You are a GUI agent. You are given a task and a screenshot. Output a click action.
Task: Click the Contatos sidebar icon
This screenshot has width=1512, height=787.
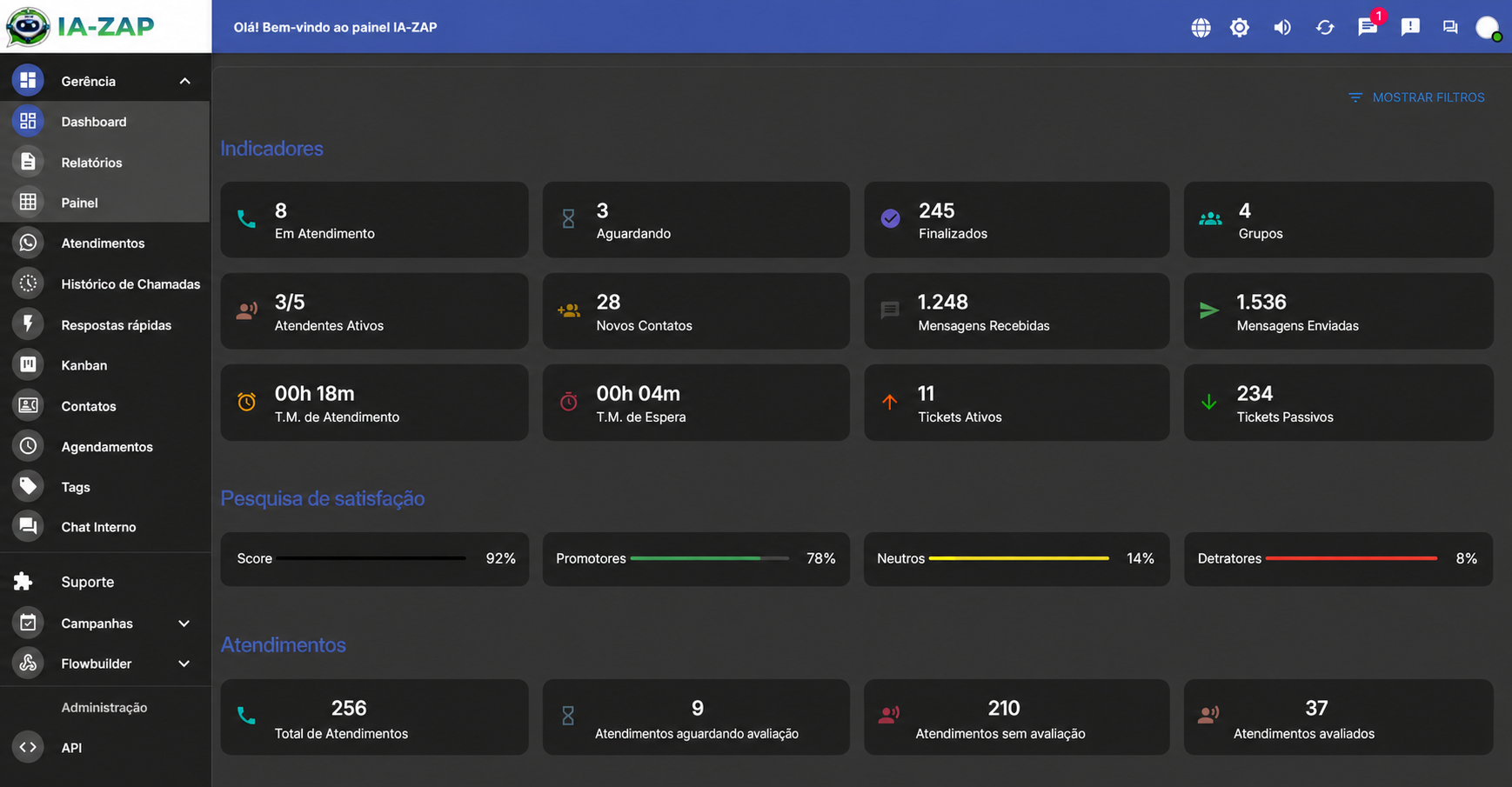click(x=28, y=405)
